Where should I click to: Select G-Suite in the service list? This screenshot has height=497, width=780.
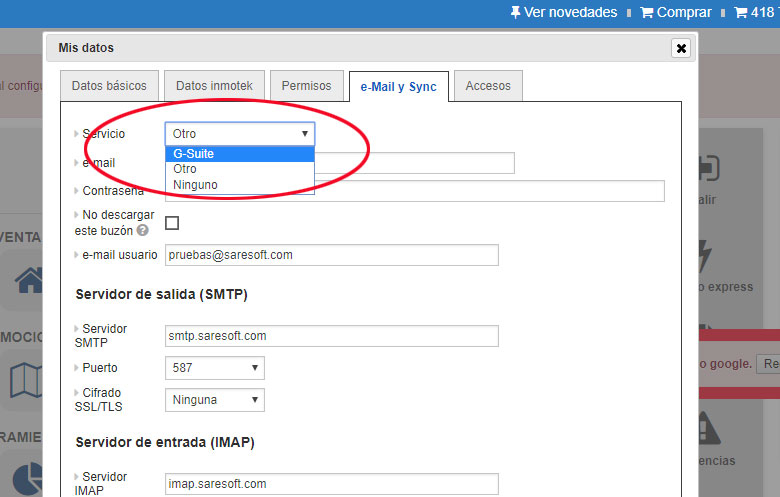pos(240,154)
